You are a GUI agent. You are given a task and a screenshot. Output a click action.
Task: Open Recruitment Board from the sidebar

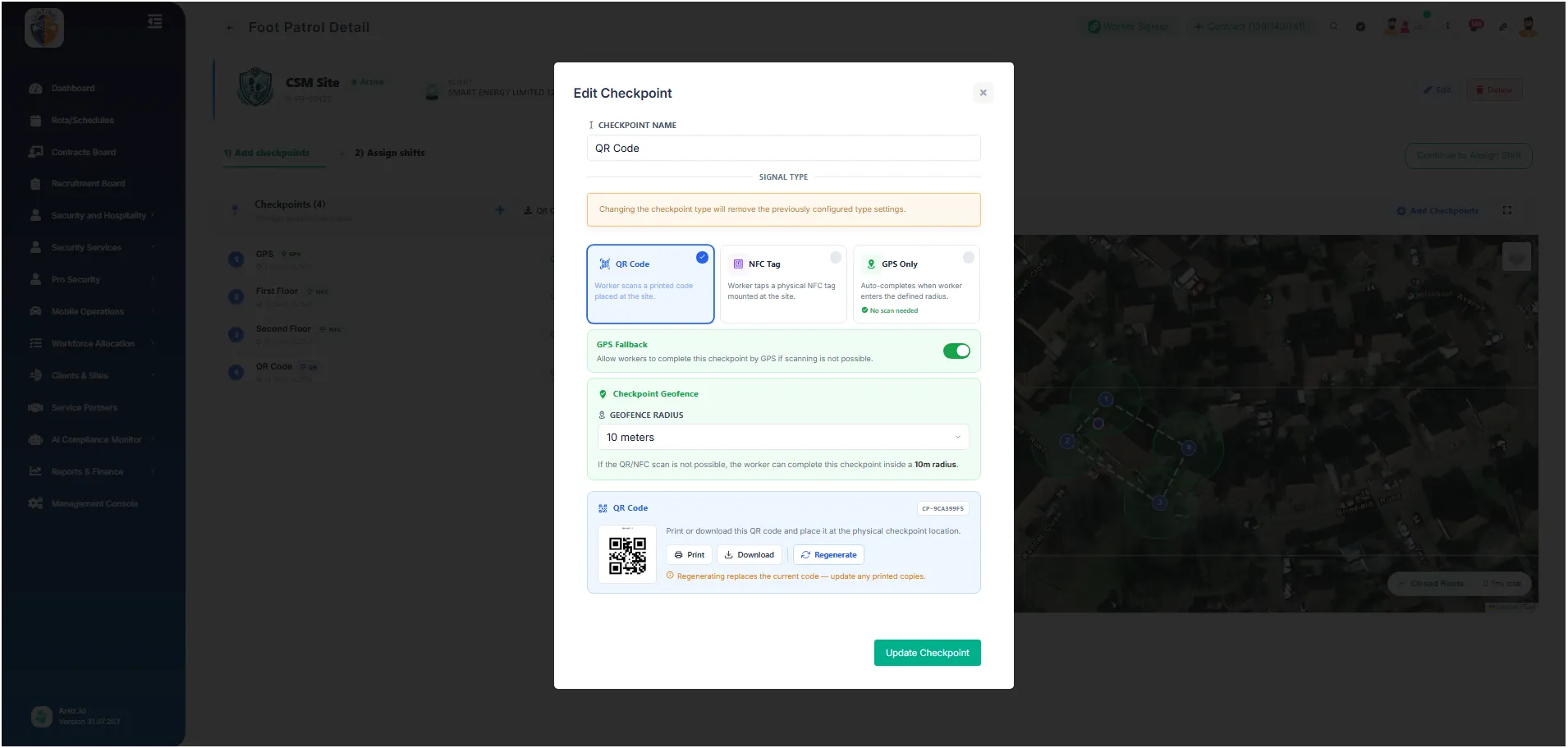88,184
